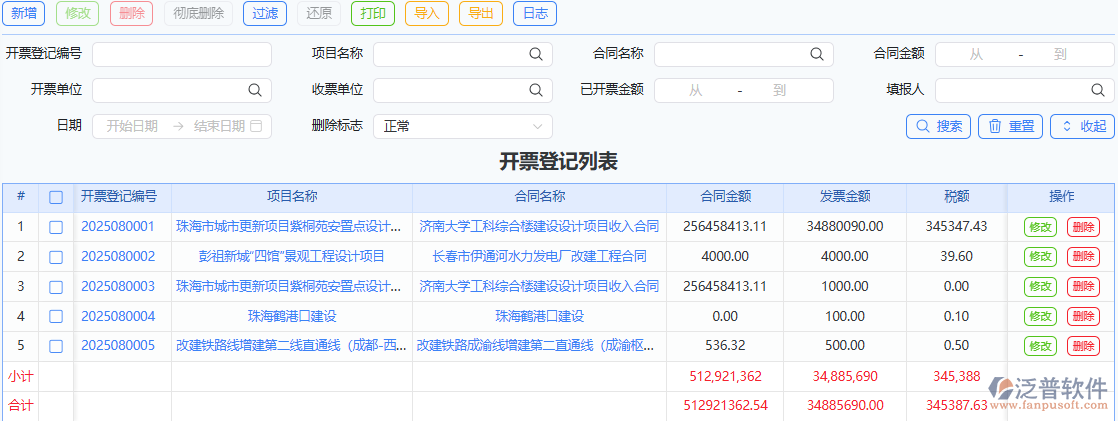Open 珠海鹤港口建设 link in 项目名称 column
This screenshot has height=421, width=1118.
(x=292, y=316)
